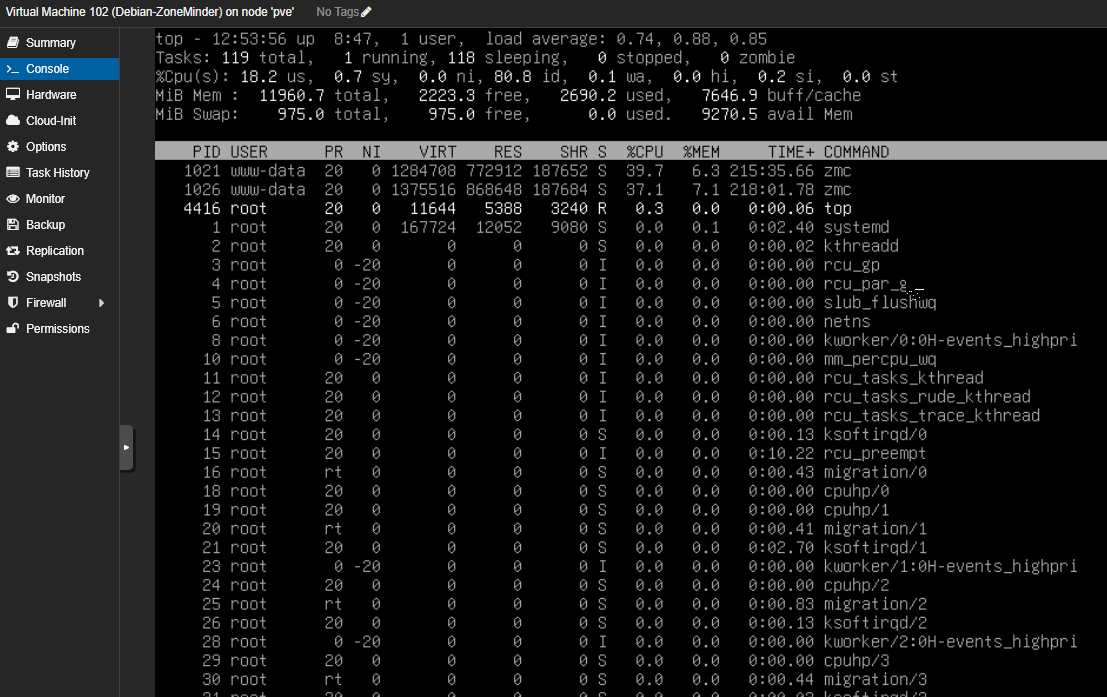The width and height of the screenshot is (1107, 697).
Task: Click the Console terminal prompt icon
Action: 13,68
